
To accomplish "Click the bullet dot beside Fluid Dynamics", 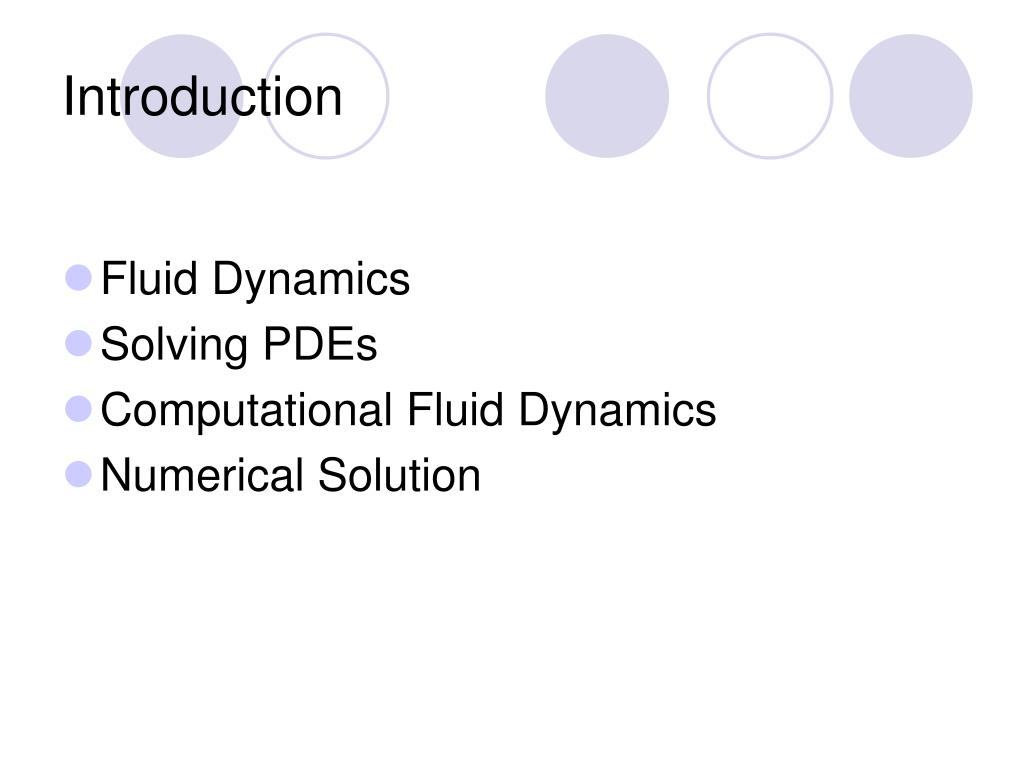I will [78, 278].
